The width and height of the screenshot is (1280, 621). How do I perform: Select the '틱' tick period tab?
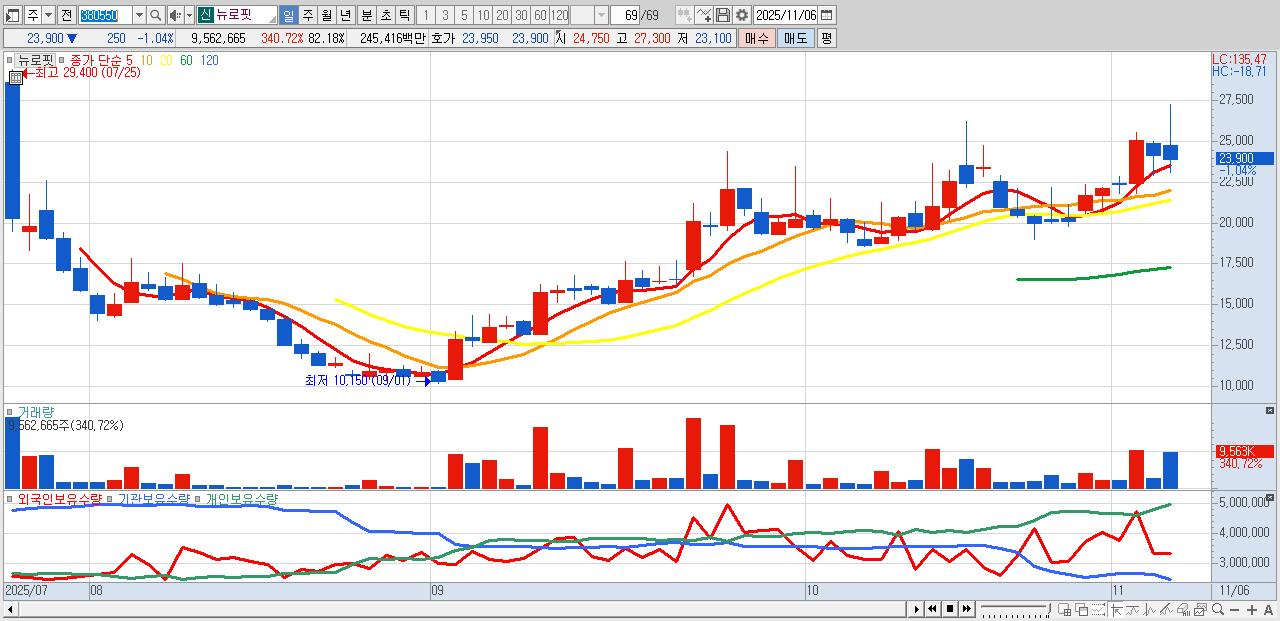tap(404, 15)
